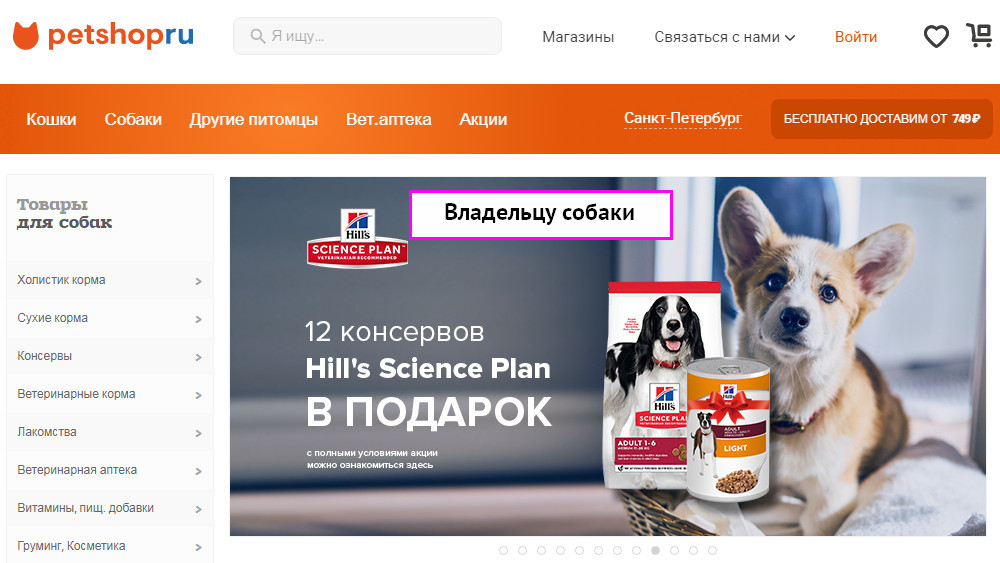Expand the Связаться с нами dropdown

point(724,37)
